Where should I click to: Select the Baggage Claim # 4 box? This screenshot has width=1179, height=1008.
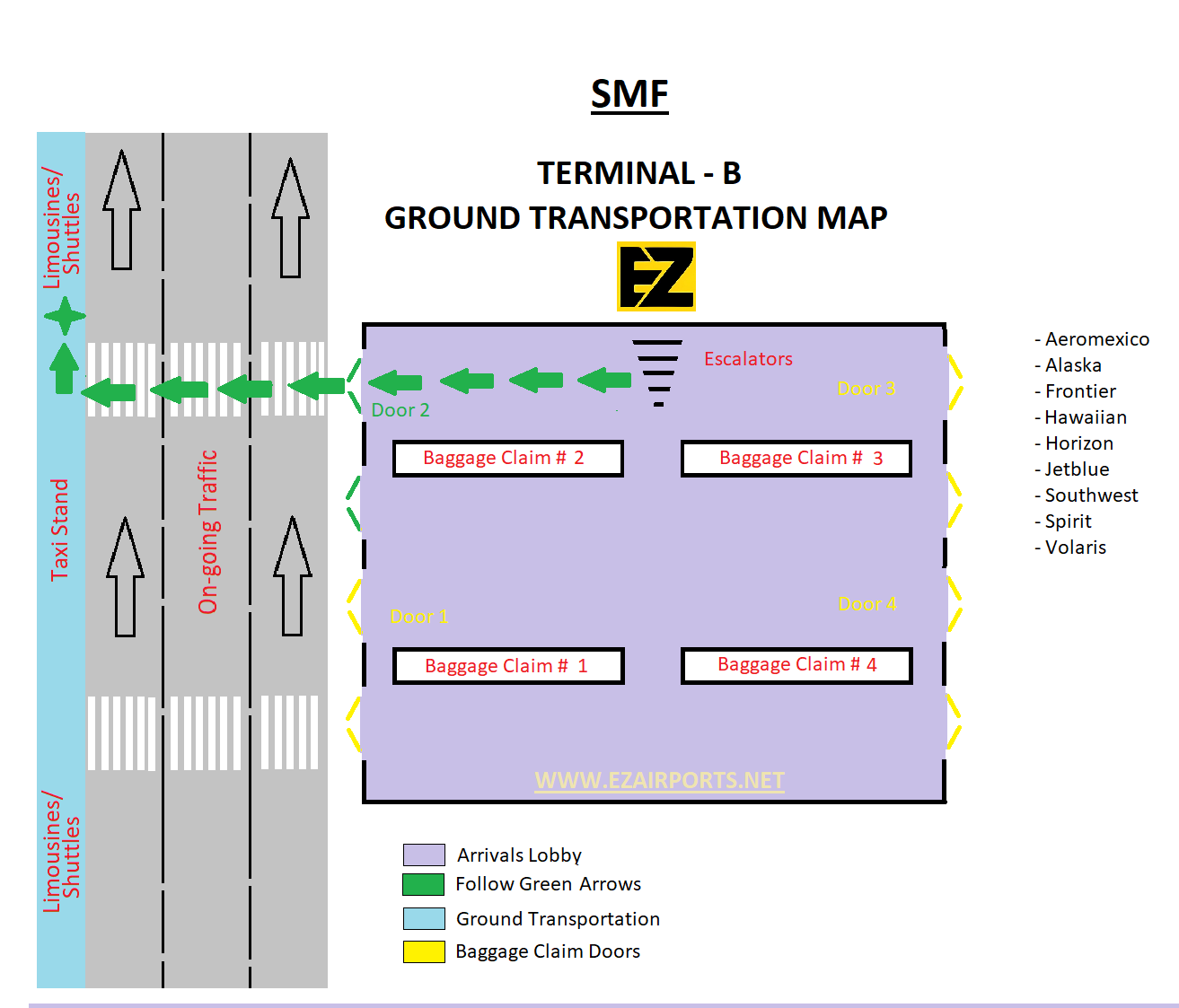coord(796,666)
